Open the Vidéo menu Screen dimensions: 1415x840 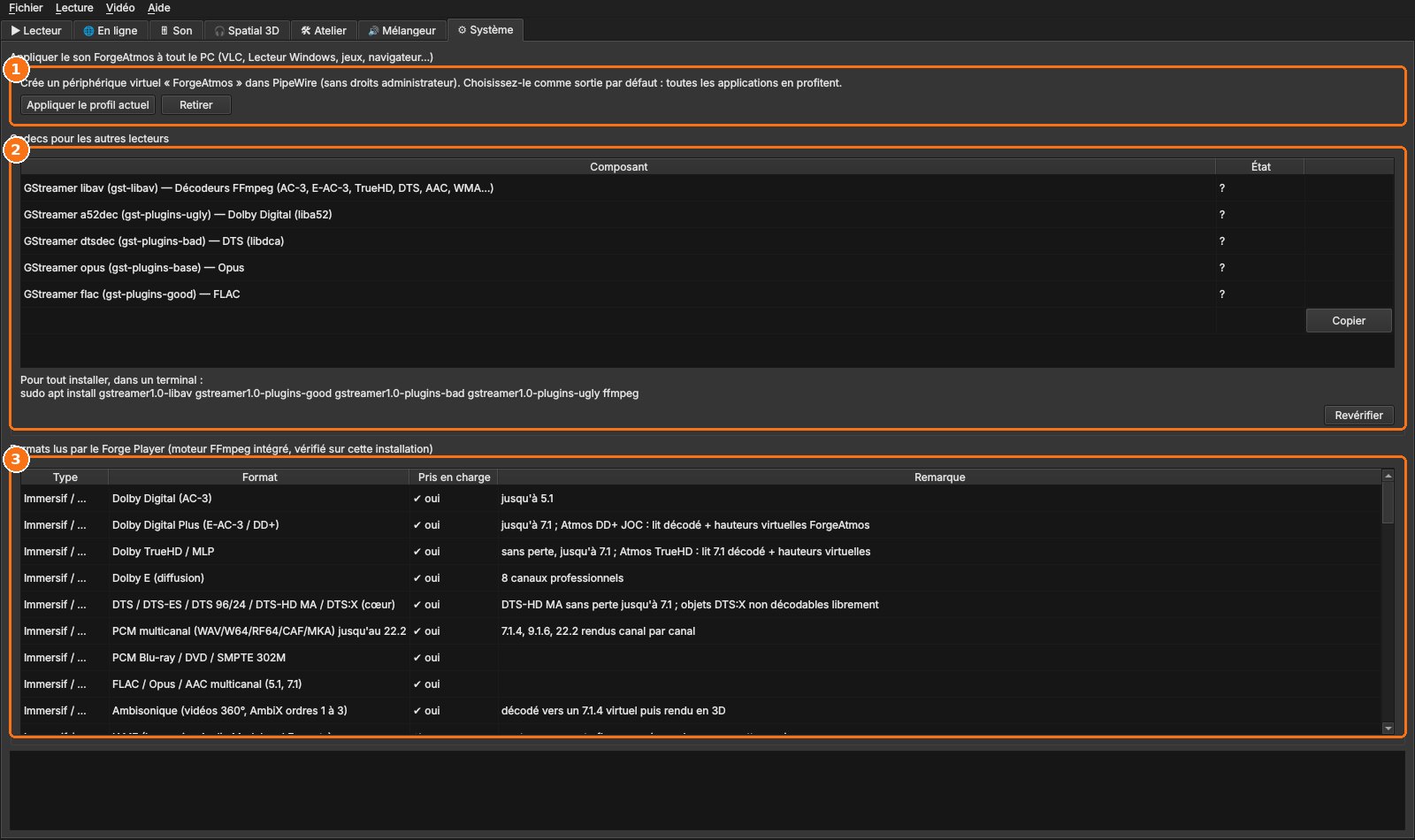click(120, 8)
